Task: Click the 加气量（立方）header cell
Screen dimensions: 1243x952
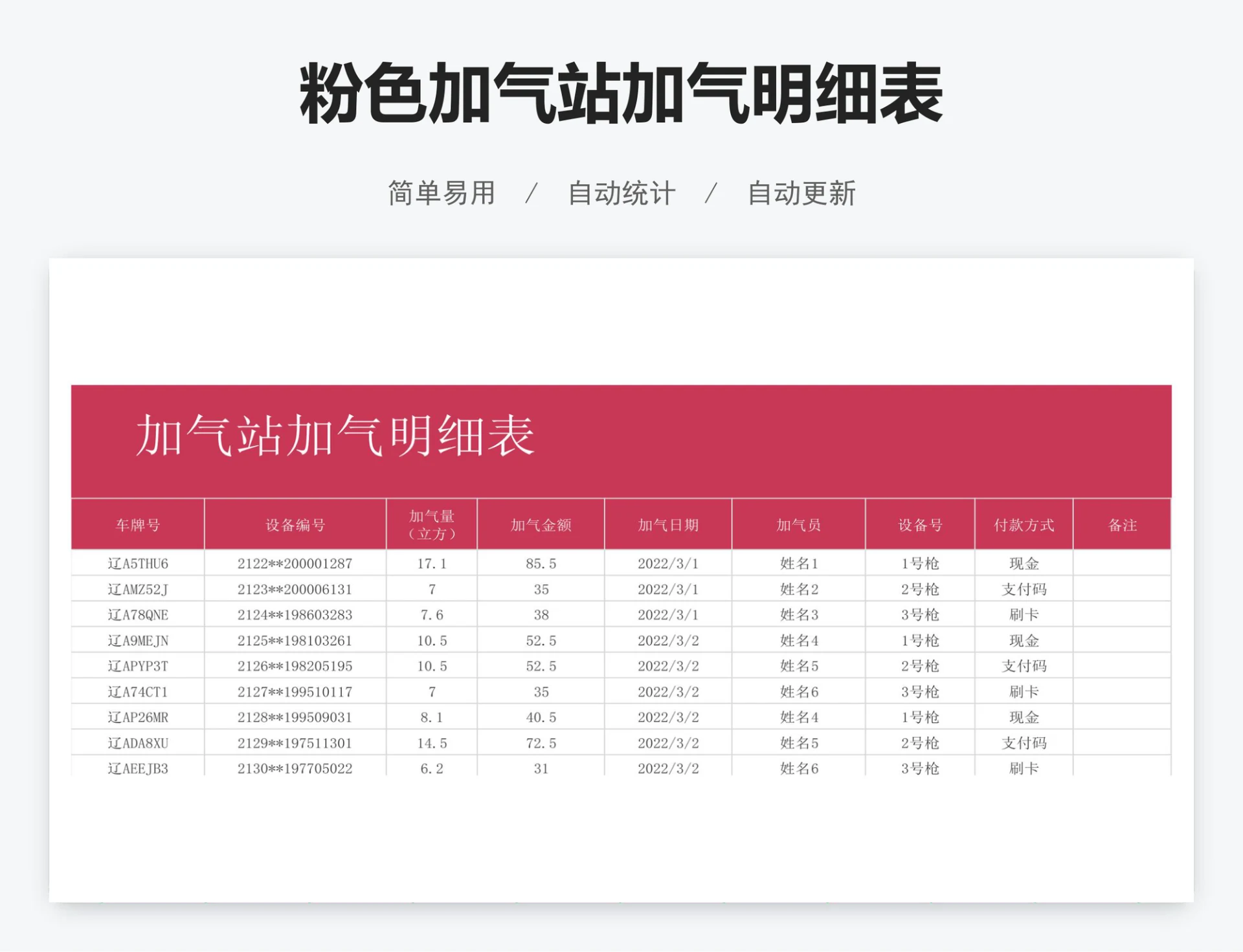Action: pos(432,526)
